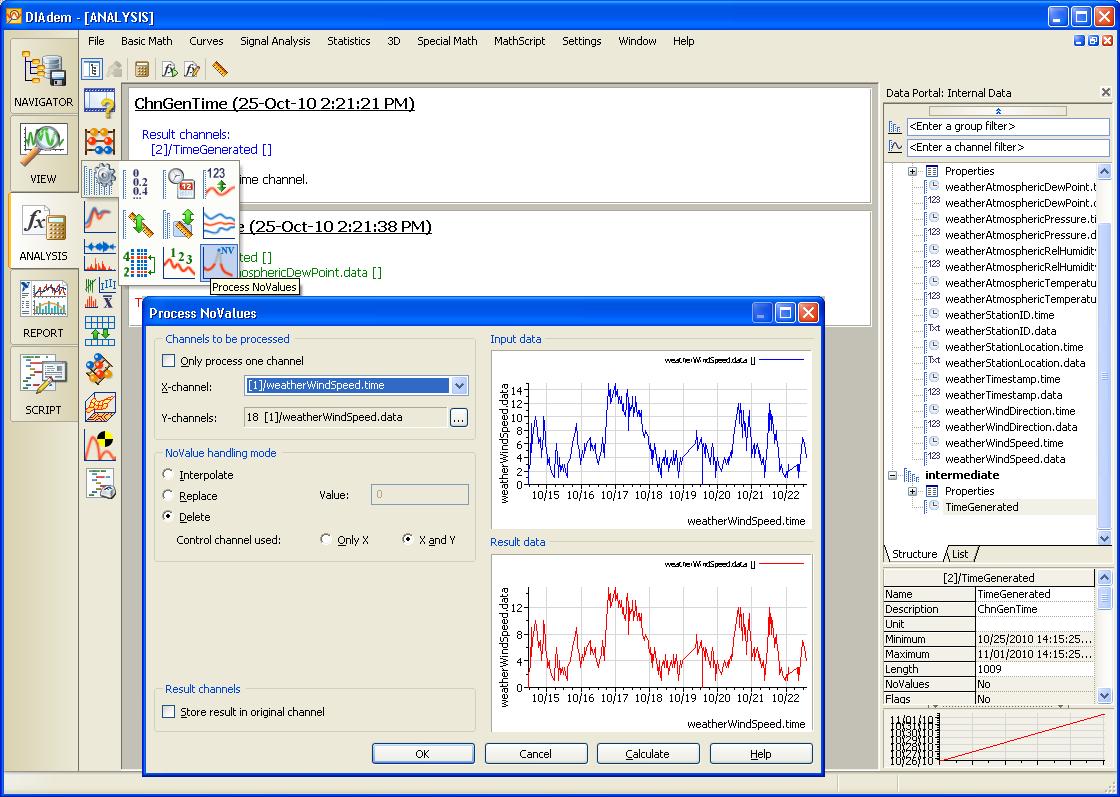Click the Y-channels browse ellipsis button
1120x797 pixels.
click(459, 418)
